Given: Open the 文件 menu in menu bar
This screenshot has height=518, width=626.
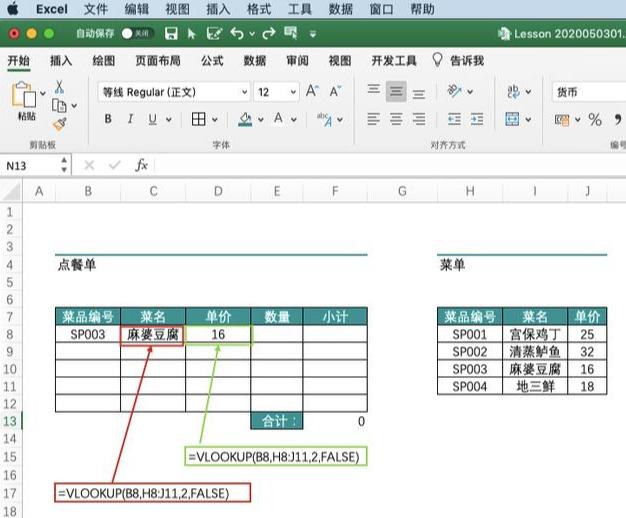Looking at the screenshot, I should tap(95, 9).
